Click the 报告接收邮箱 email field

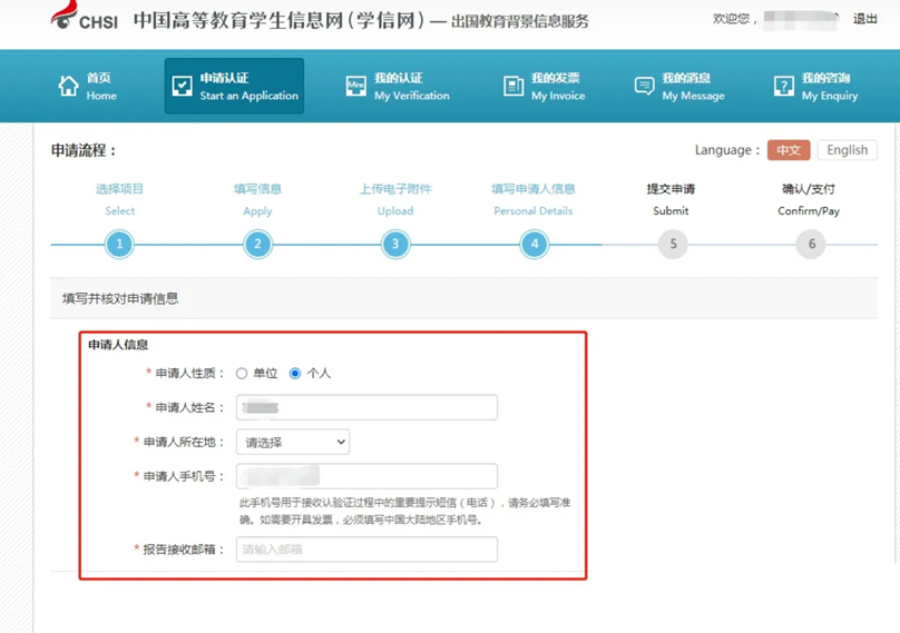click(x=367, y=549)
